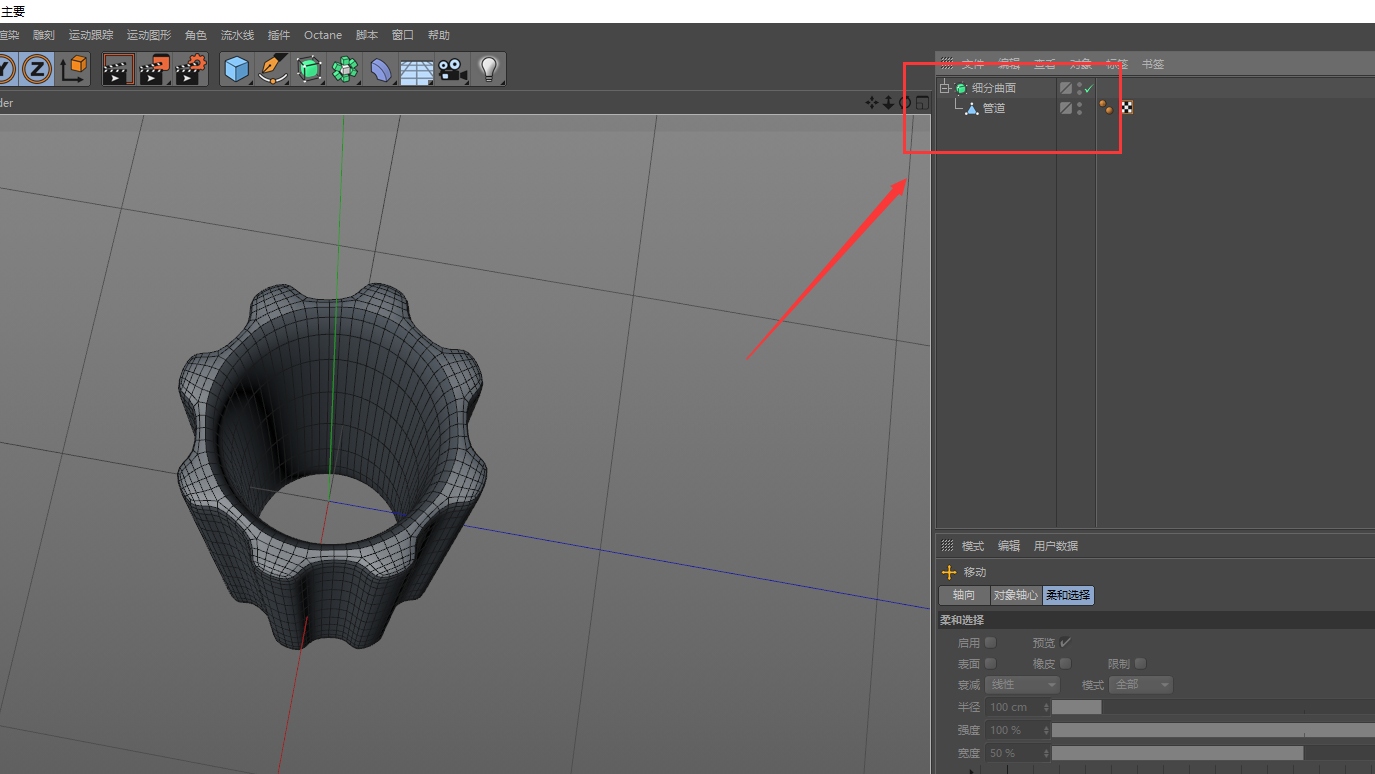Click the 管道 checkerboard UVW tag

[1127, 107]
